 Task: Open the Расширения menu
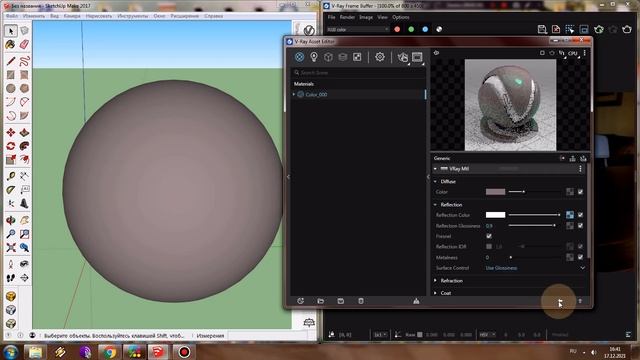[x=184, y=16]
